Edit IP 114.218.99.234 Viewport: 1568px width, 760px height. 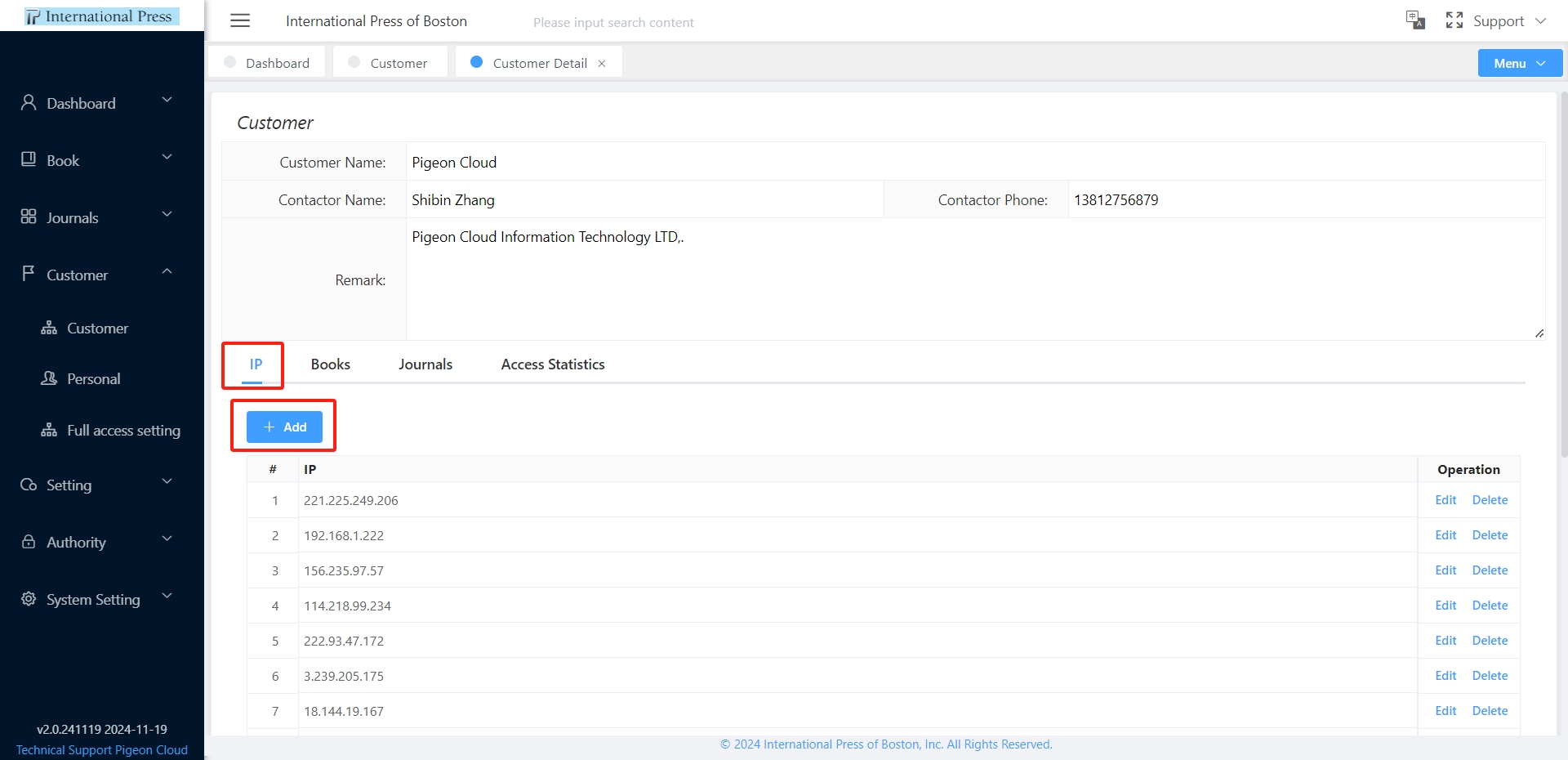coord(1445,606)
